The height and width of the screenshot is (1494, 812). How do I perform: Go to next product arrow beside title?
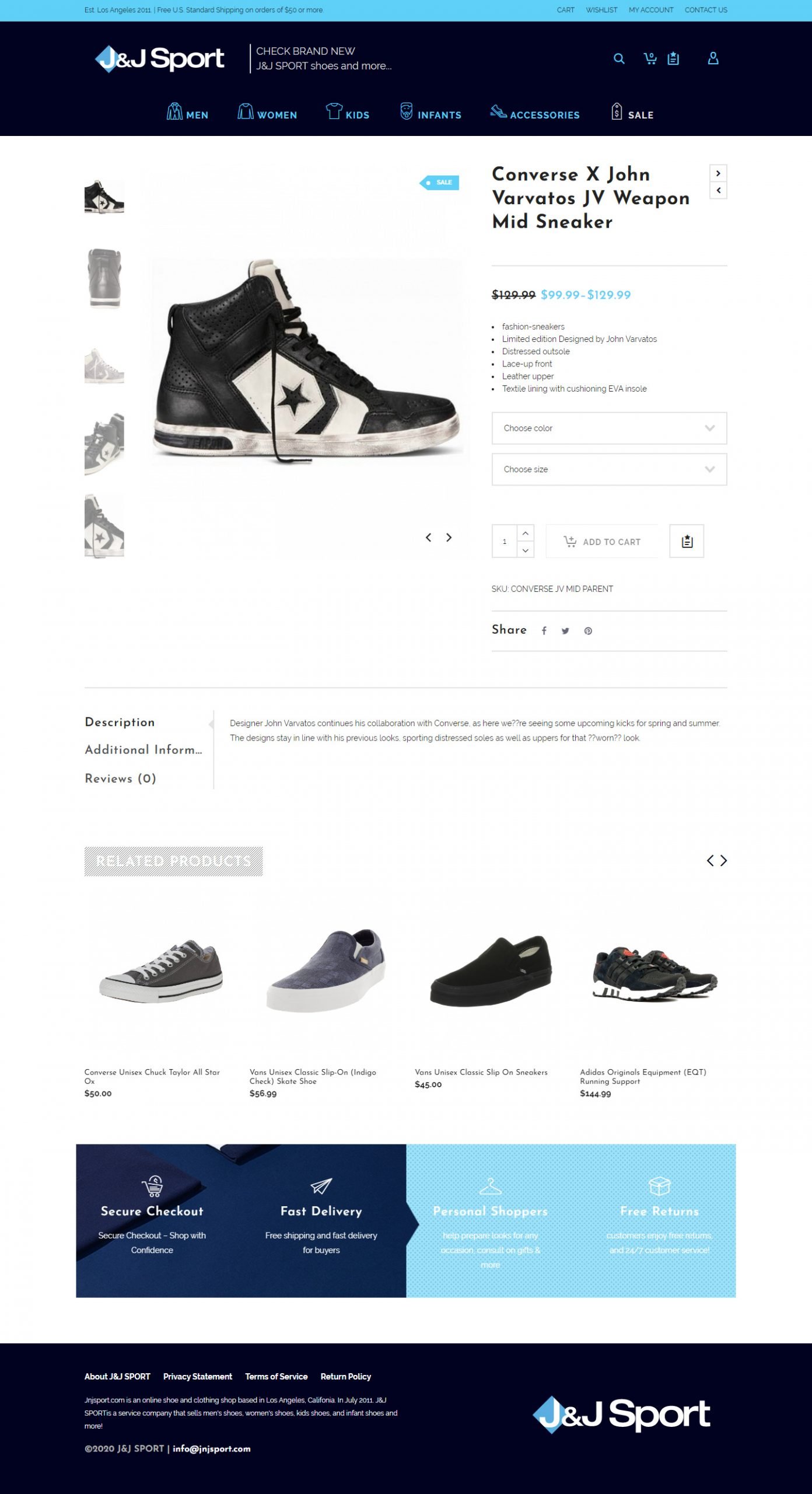click(x=718, y=173)
